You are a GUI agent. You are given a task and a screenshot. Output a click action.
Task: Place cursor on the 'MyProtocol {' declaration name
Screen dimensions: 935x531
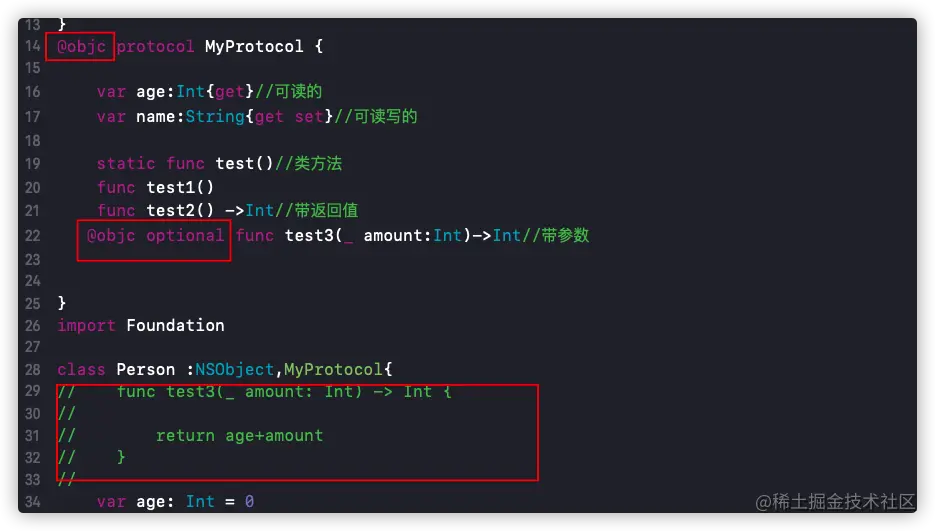click(264, 47)
